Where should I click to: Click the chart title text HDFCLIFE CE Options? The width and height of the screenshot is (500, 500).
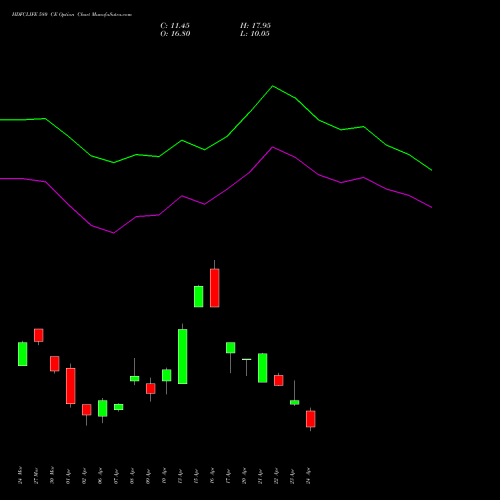click(72, 15)
